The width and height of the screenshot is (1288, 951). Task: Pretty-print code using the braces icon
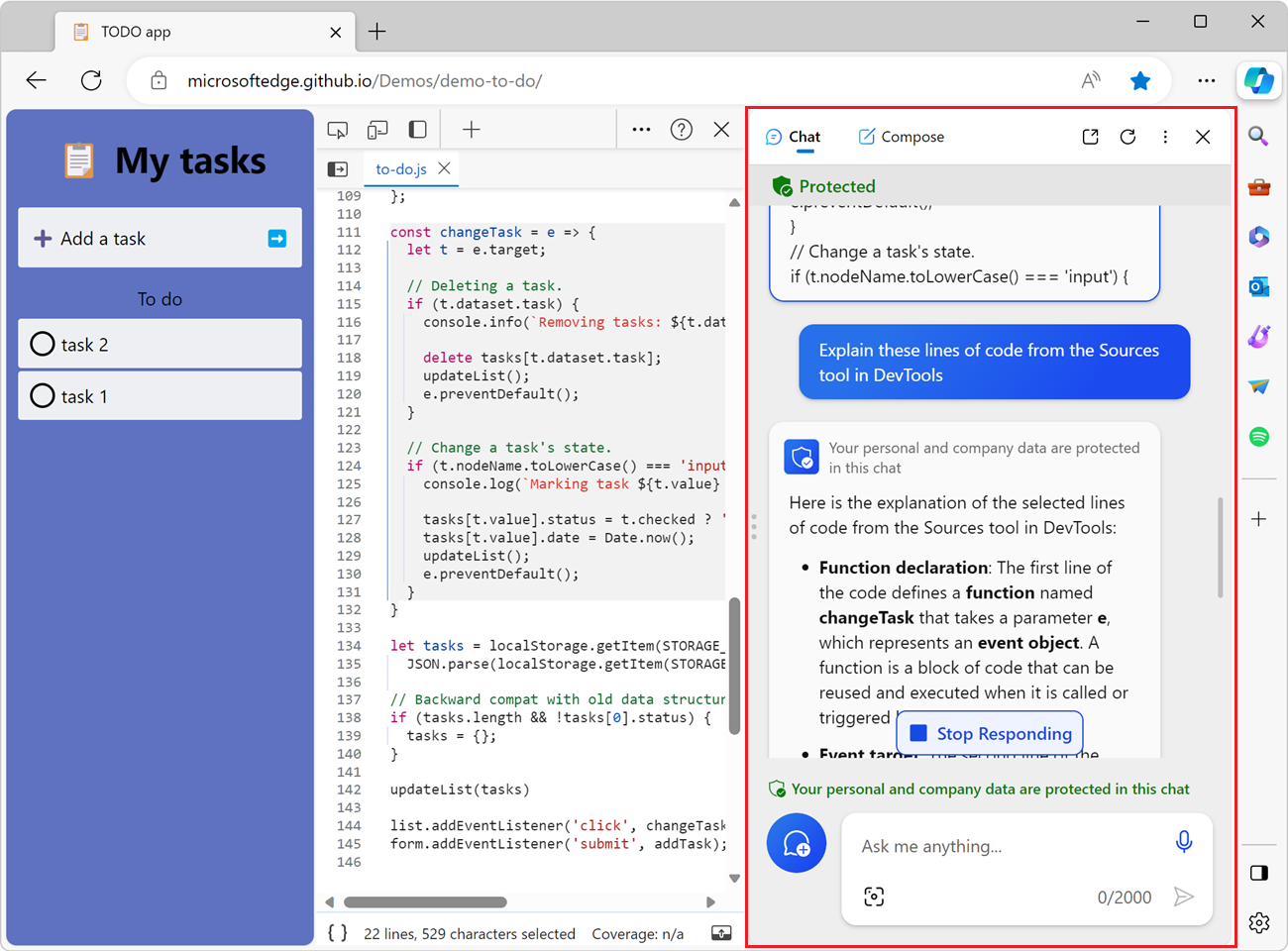pos(337,932)
